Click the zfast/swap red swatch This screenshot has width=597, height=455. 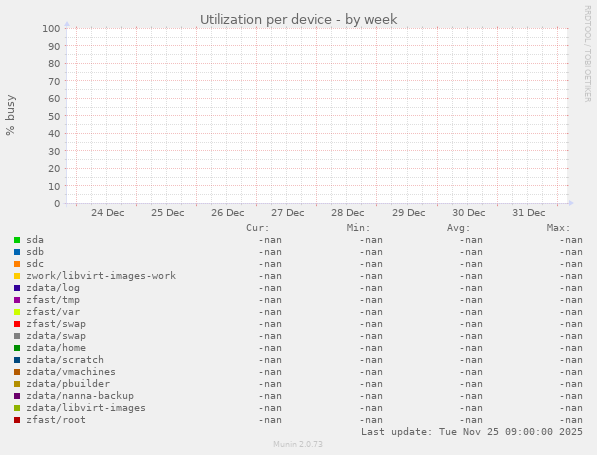[17, 324]
